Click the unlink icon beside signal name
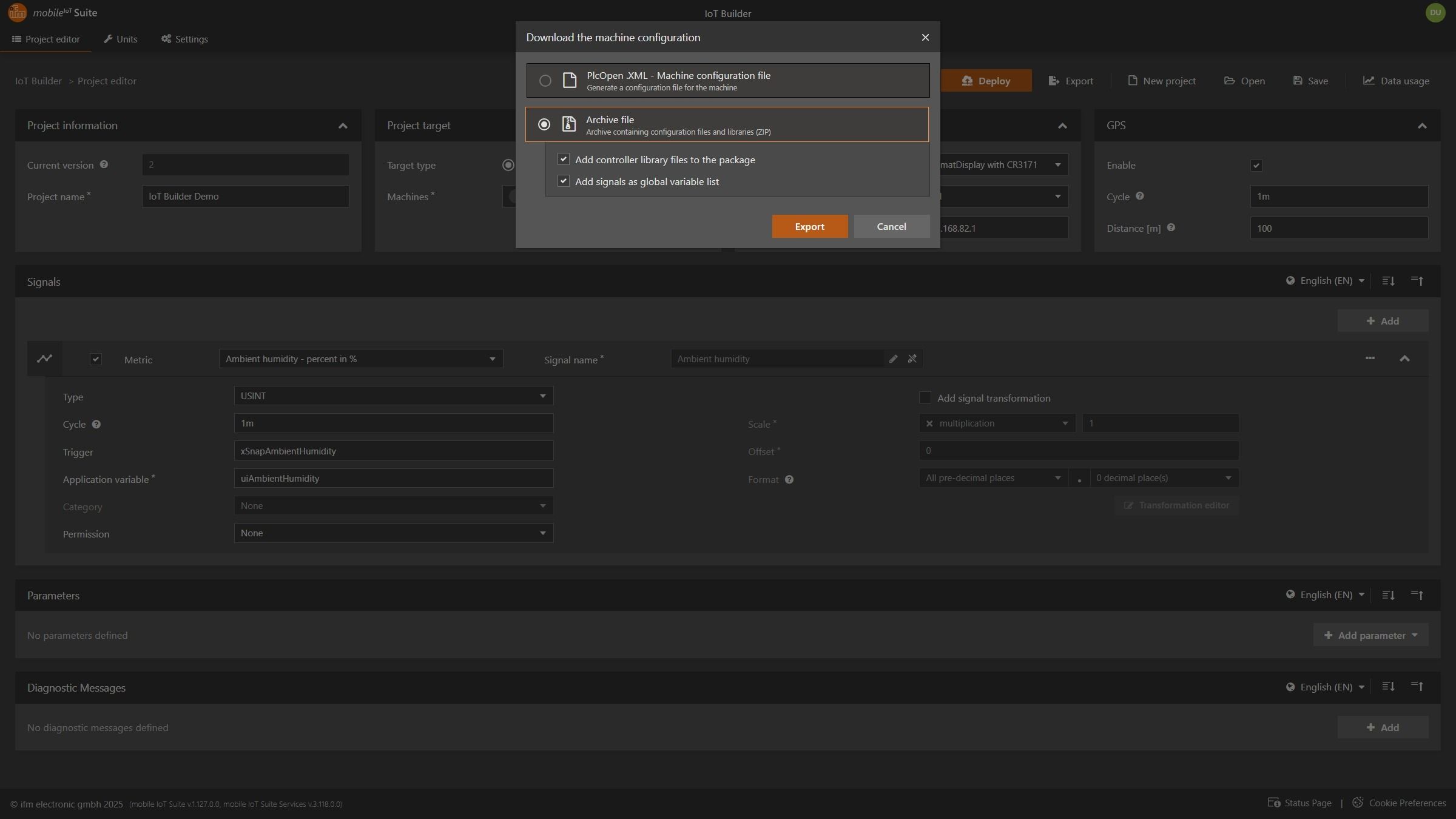The image size is (1456, 819). click(912, 359)
